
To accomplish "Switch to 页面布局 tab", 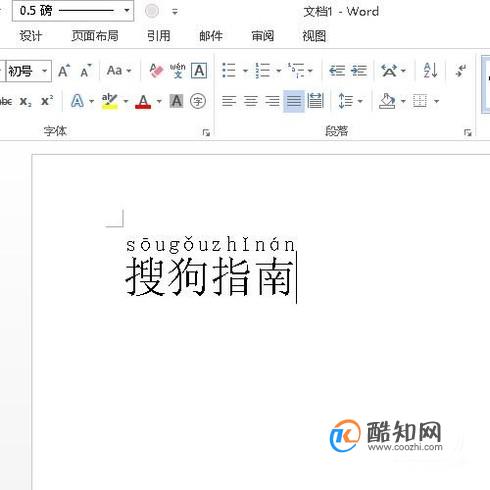I will click(95, 36).
